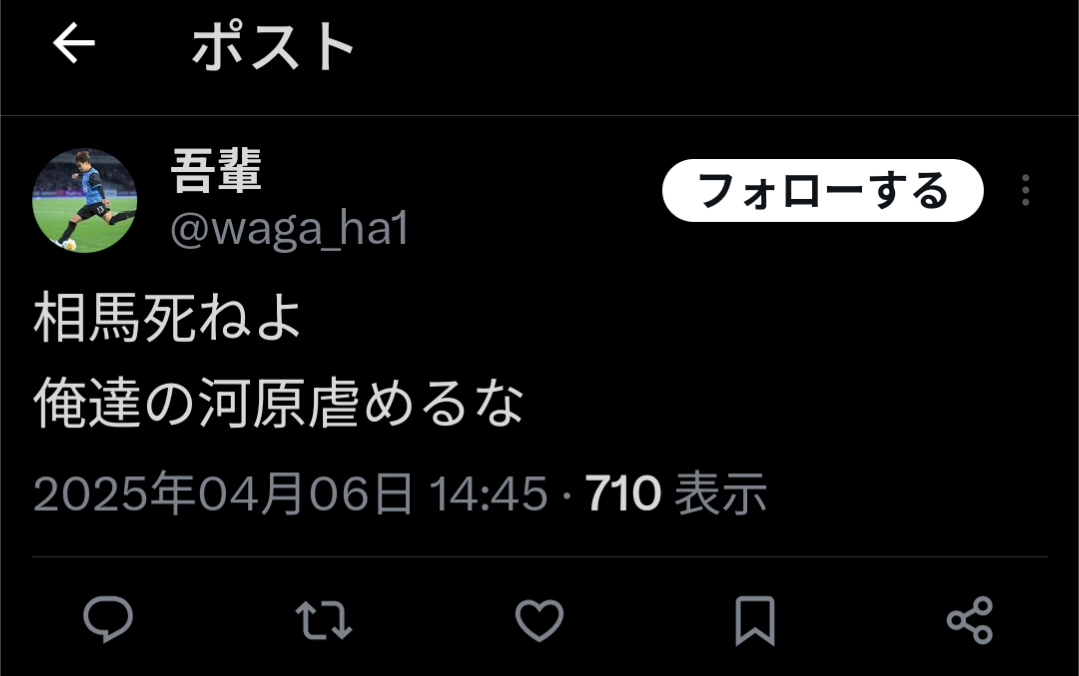1079x676 pixels.
Task: Reply to the post via speech bubble icon
Action: coord(108,620)
